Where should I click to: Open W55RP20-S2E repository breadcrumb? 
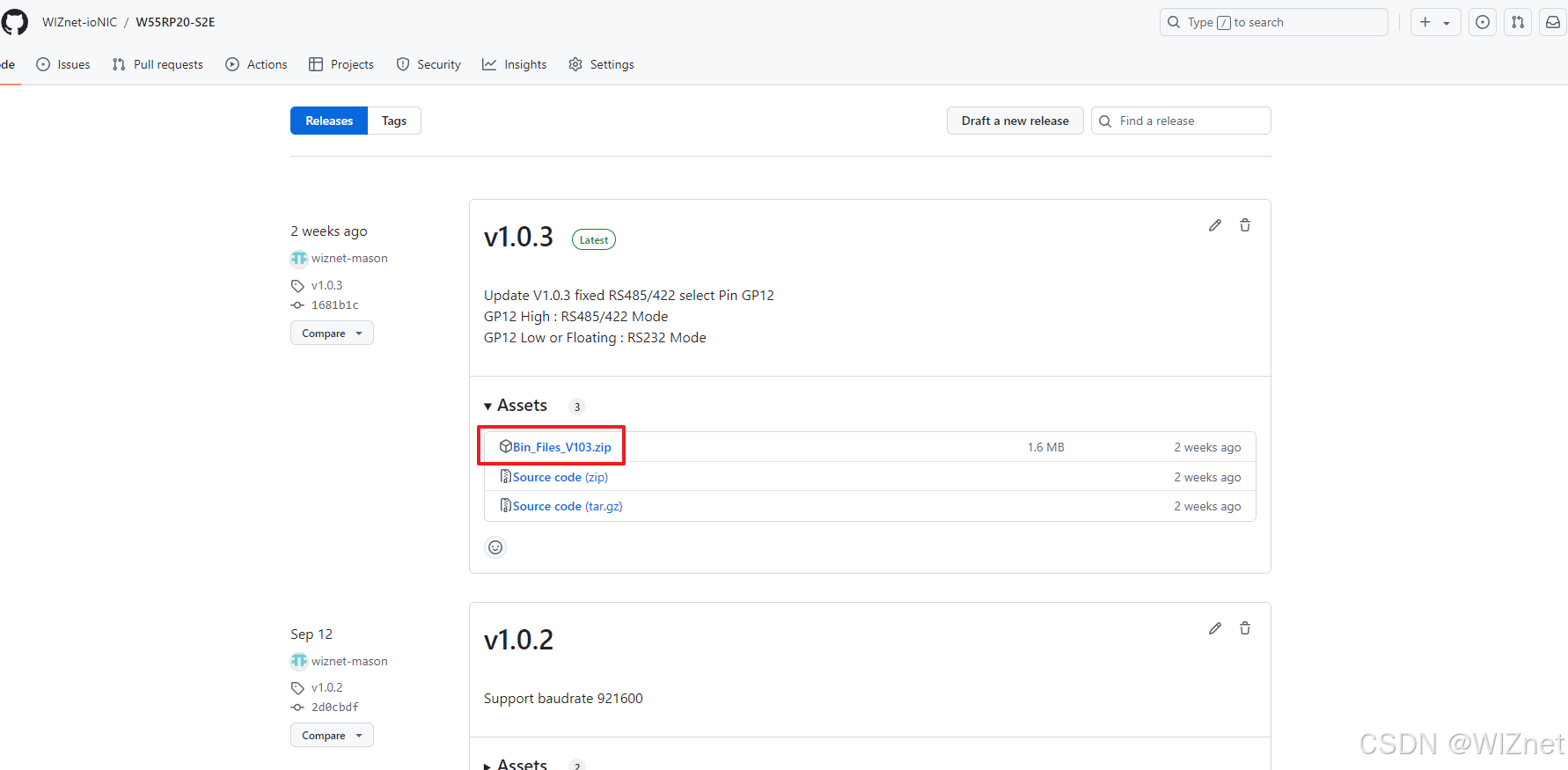175,22
